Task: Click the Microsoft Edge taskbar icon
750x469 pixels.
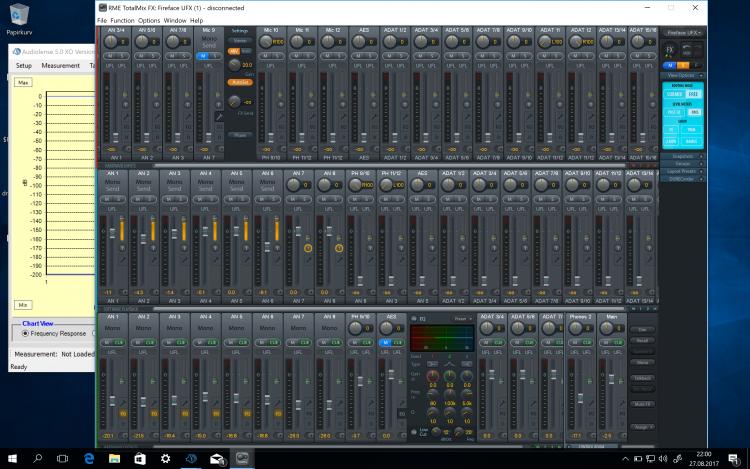Action: click(90, 457)
